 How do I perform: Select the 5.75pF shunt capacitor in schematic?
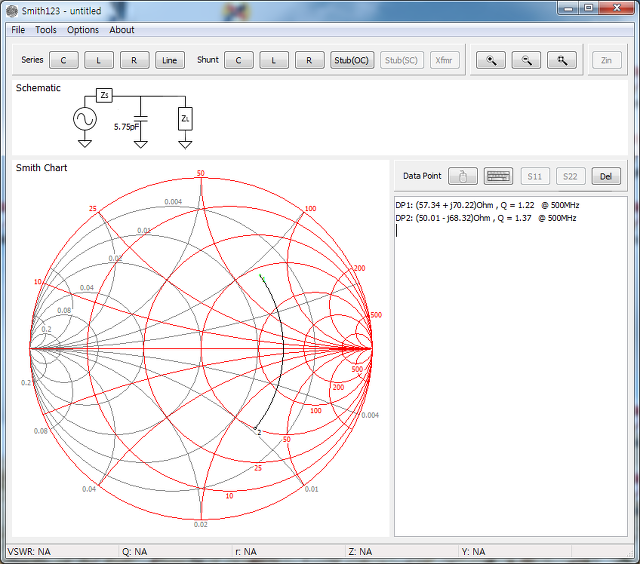[140, 120]
